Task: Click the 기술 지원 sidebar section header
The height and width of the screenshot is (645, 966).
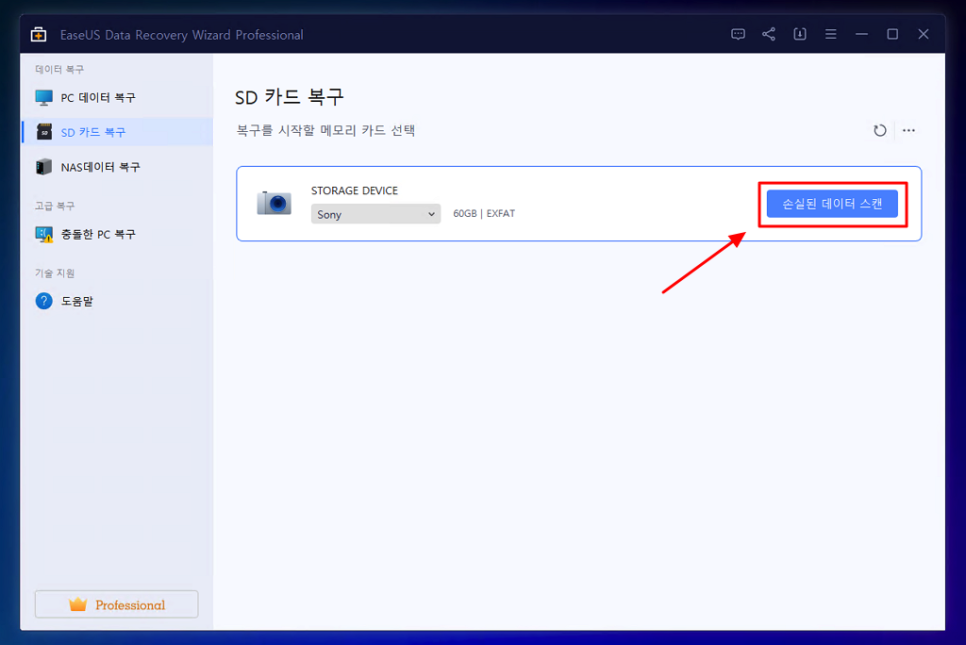Action: click(54, 273)
